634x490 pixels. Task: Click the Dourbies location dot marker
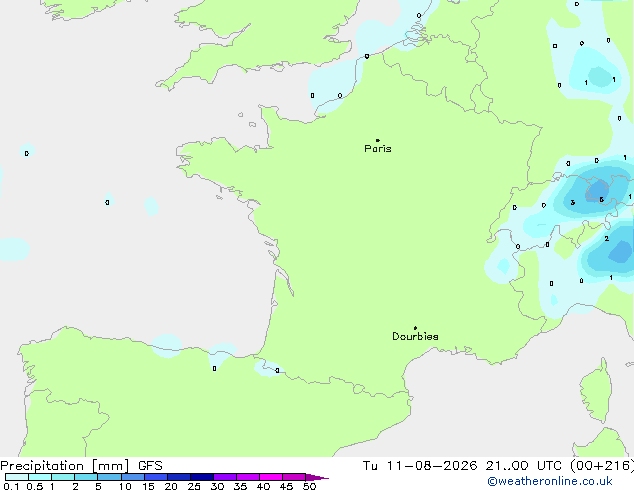click(x=415, y=328)
